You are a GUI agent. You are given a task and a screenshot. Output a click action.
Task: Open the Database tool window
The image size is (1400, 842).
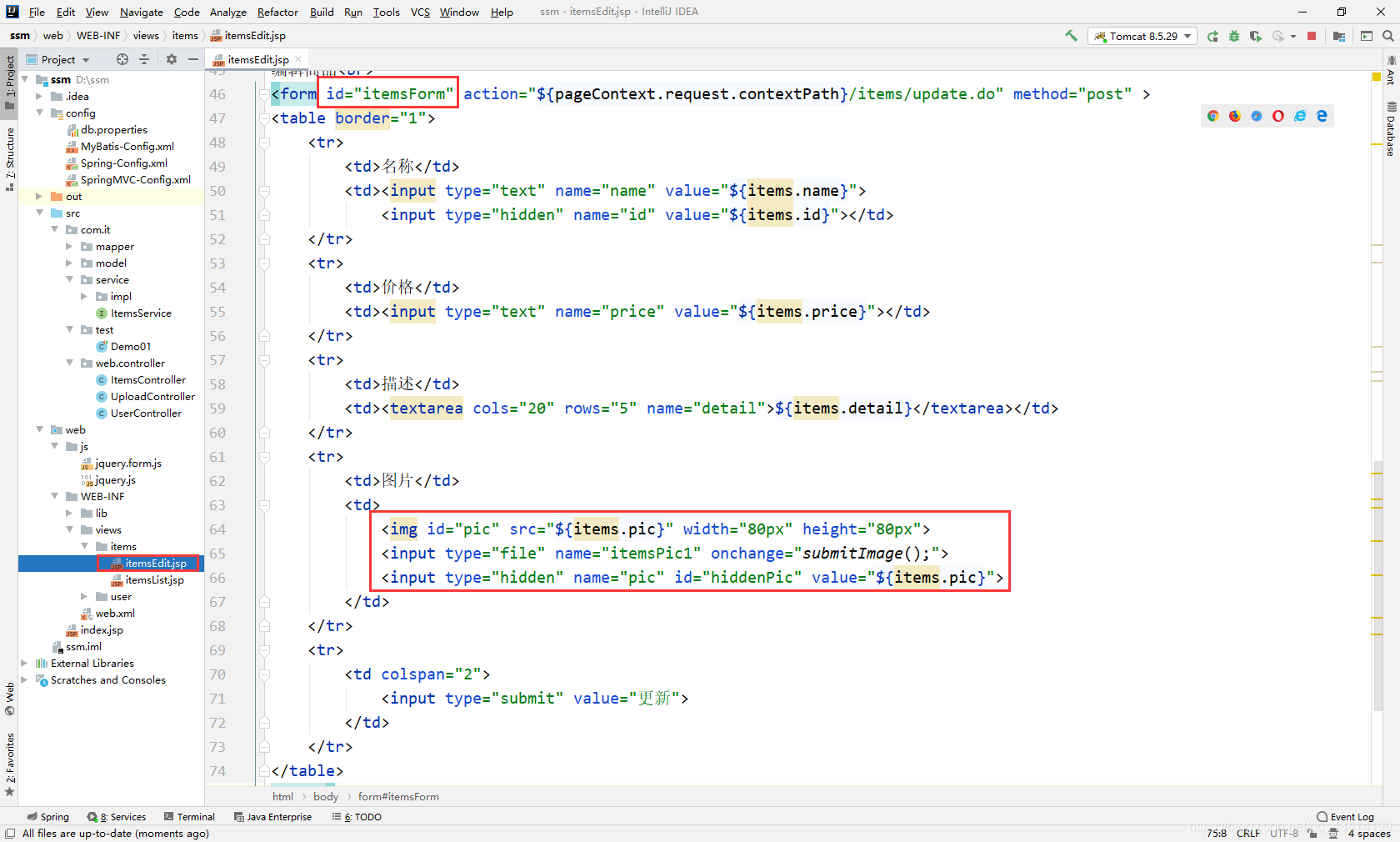click(1391, 129)
